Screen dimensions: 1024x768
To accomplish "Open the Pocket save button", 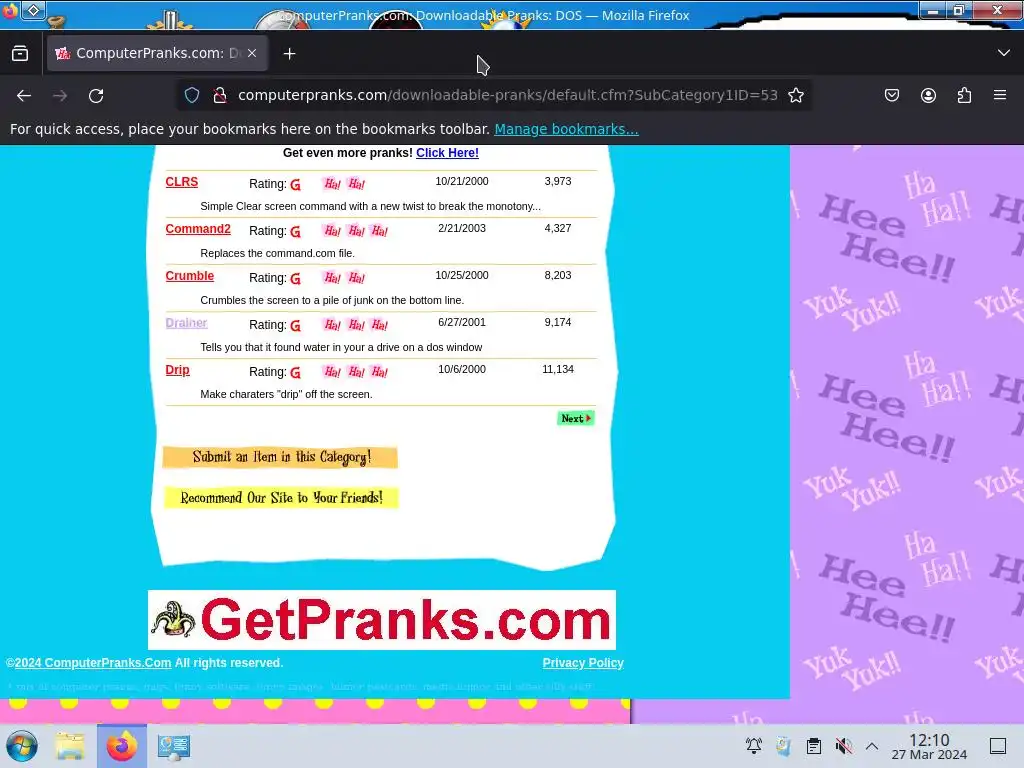I will pos(891,95).
